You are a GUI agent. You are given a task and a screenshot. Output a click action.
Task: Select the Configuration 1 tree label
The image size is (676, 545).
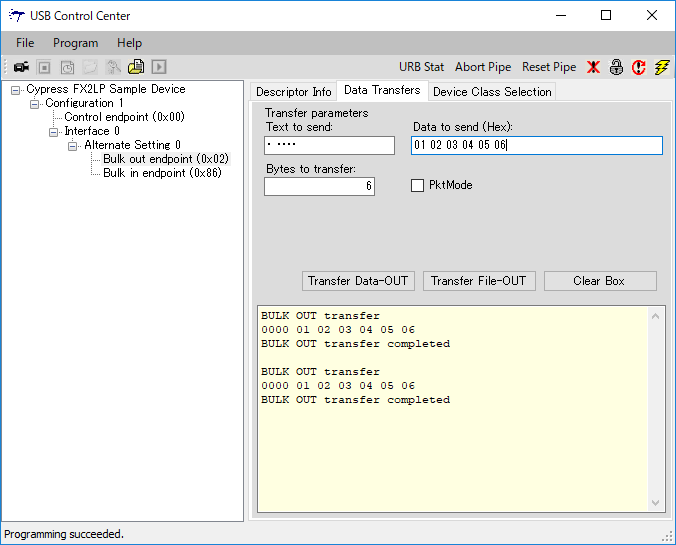(84, 103)
